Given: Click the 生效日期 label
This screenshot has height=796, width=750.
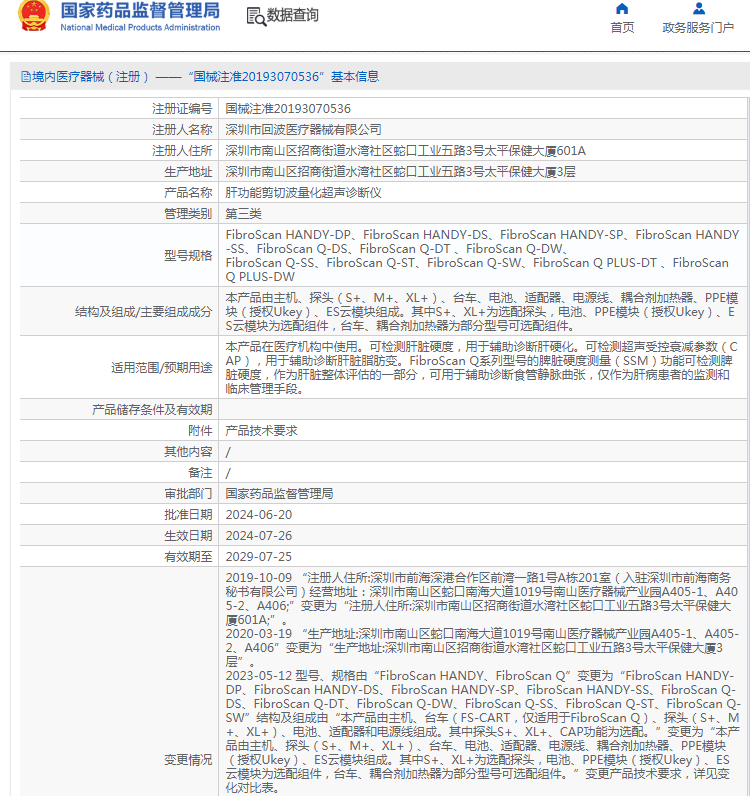Looking at the screenshot, I should coord(188,536).
